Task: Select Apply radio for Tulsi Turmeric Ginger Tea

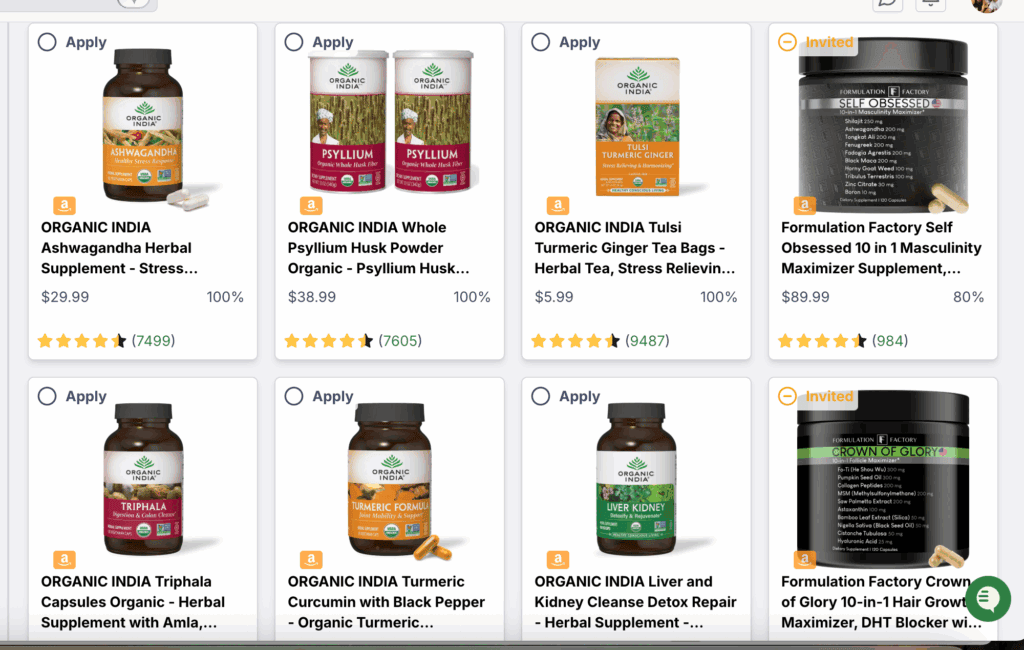Action: pos(541,42)
